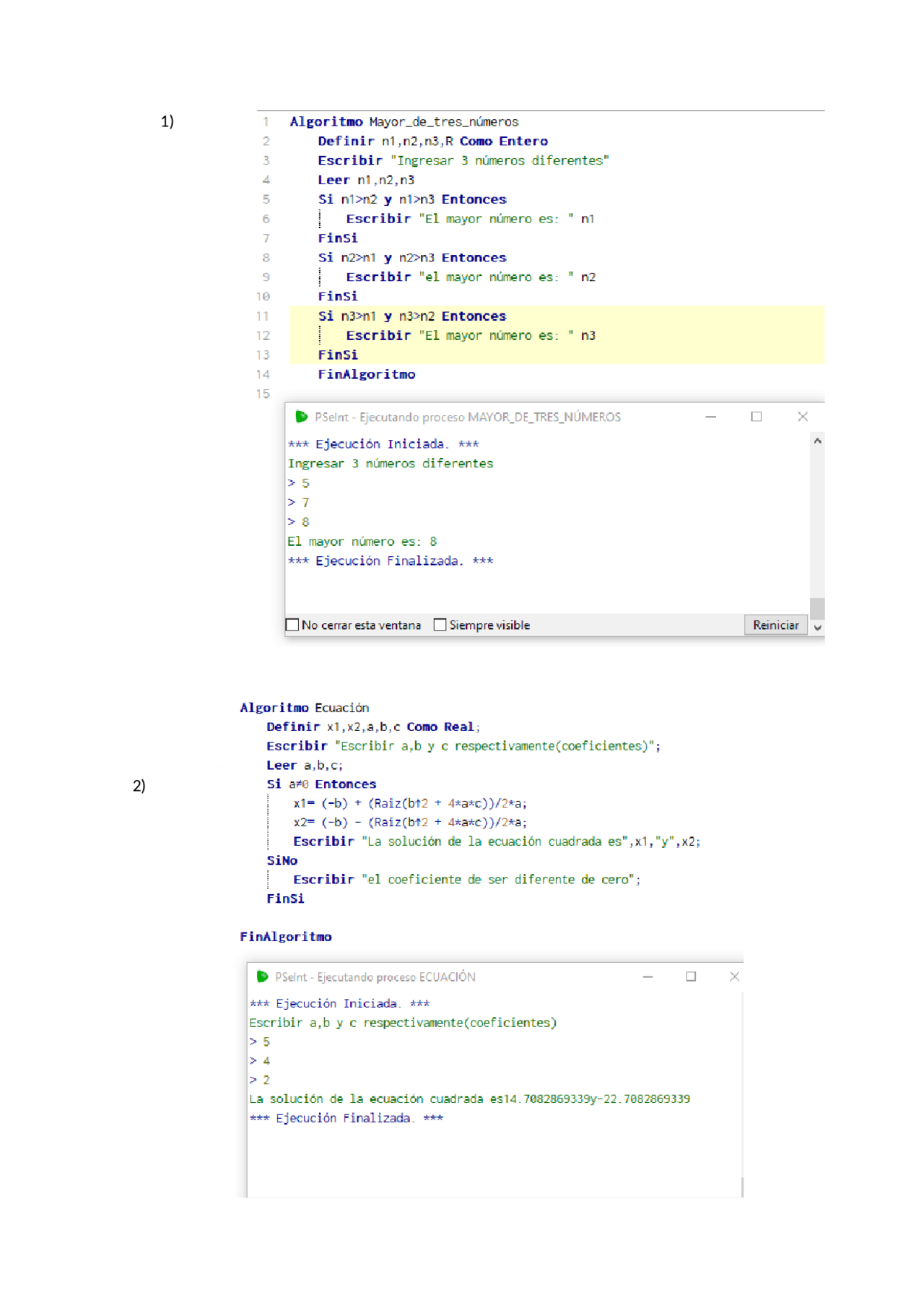Minimize the ECUACIÓN execution window
This screenshot has width=924, height=1308.
pyautogui.click(x=648, y=976)
